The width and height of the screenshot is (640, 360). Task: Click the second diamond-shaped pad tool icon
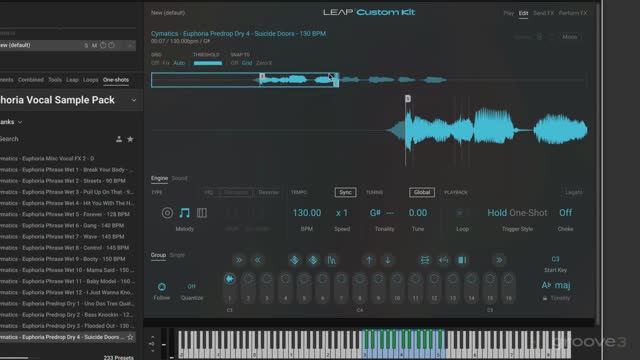click(x=313, y=260)
